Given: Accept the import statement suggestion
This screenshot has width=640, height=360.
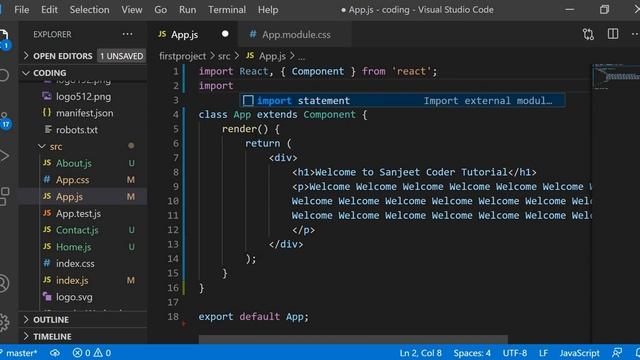Looking at the screenshot, I should click(402, 100).
